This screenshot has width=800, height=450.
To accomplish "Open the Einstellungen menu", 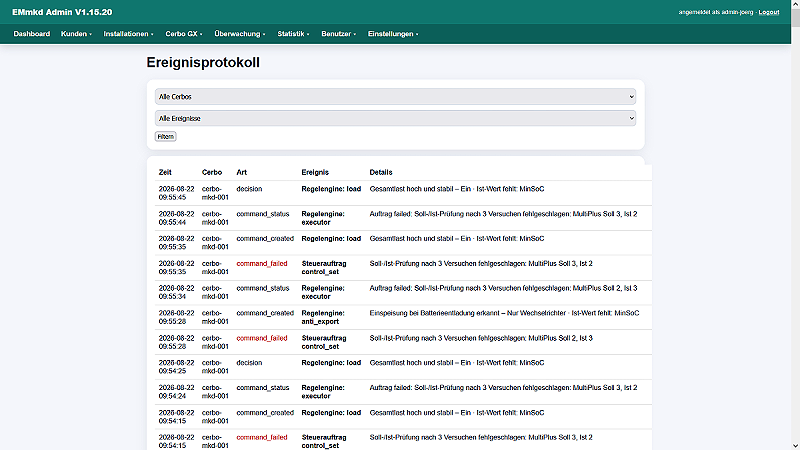I will [x=393, y=34].
